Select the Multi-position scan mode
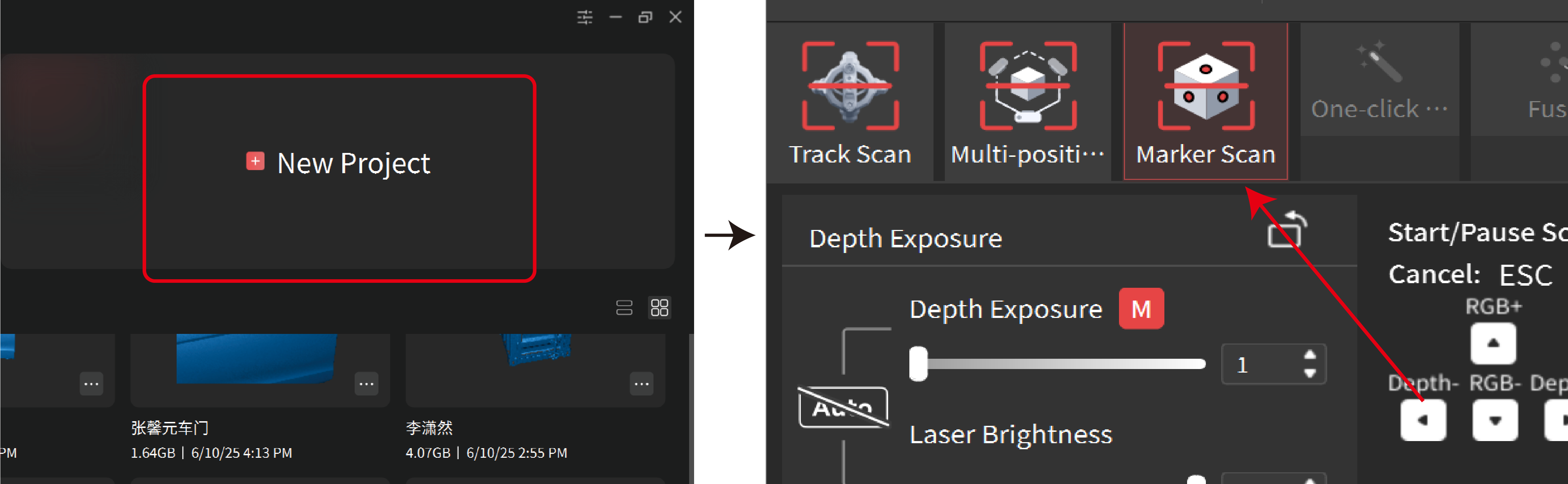 [x=1027, y=102]
